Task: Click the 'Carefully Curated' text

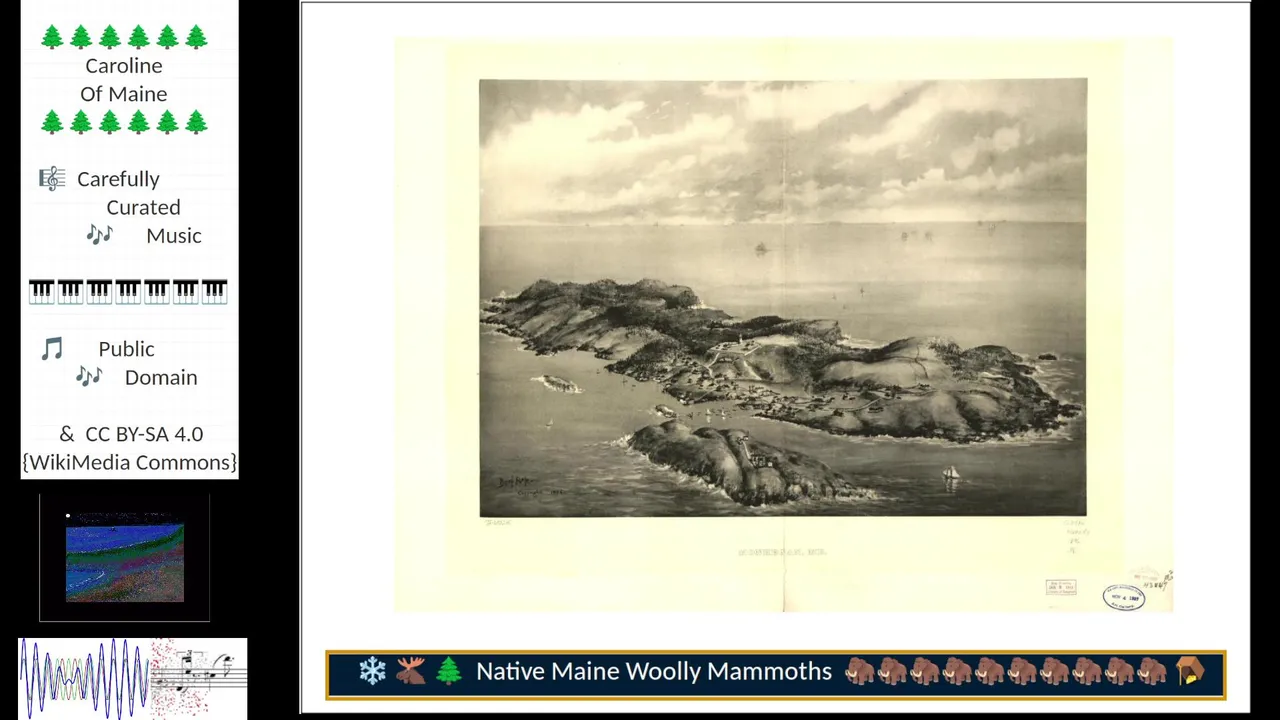Action: tap(129, 193)
